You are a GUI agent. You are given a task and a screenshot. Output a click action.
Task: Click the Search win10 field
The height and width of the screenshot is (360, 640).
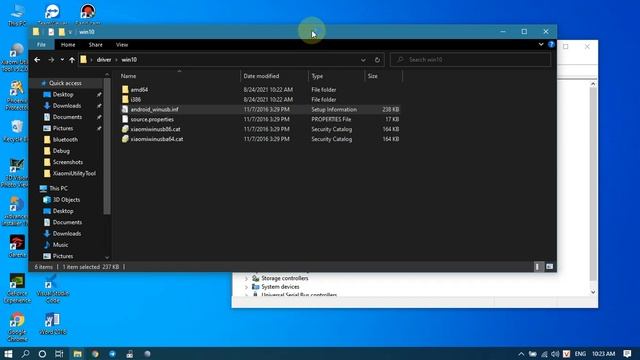[x=471, y=60]
